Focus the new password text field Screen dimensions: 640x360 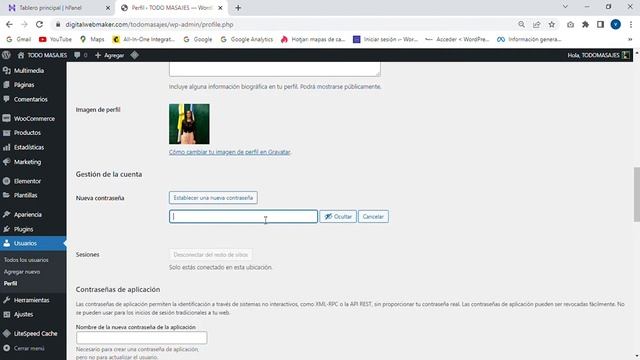click(x=243, y=217)
